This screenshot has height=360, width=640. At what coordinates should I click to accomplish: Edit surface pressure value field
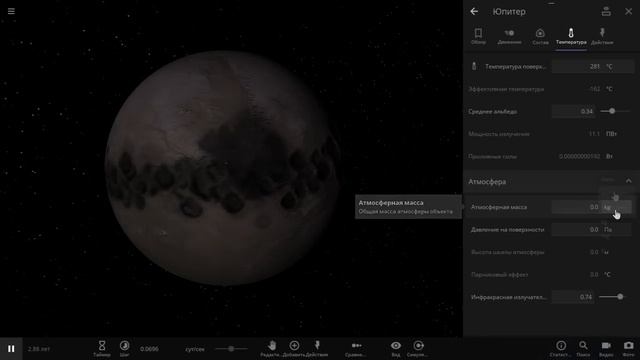coord(576,229)
